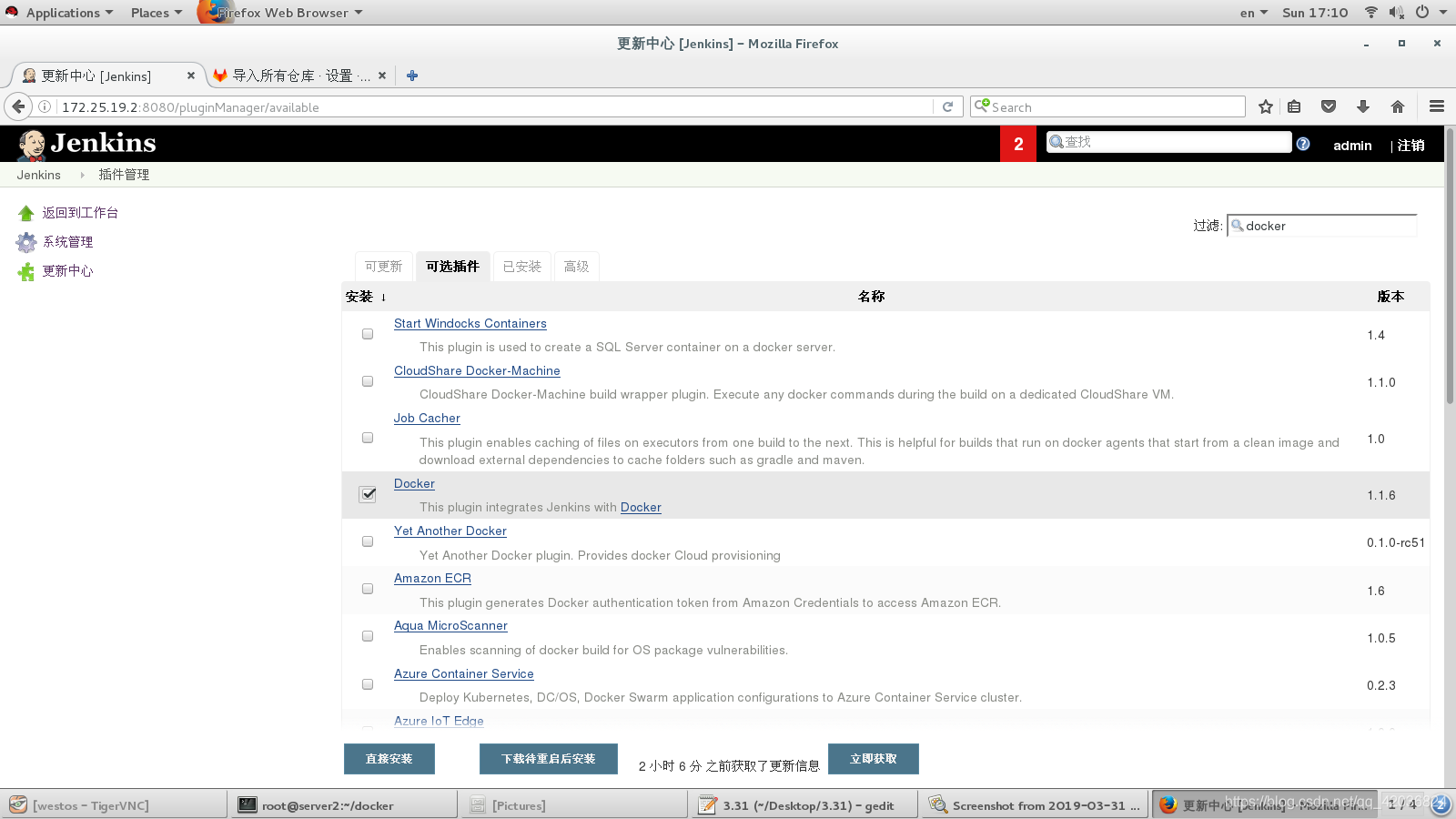
Task: Switch to the 已安装 tab
Action: point(521,267)
